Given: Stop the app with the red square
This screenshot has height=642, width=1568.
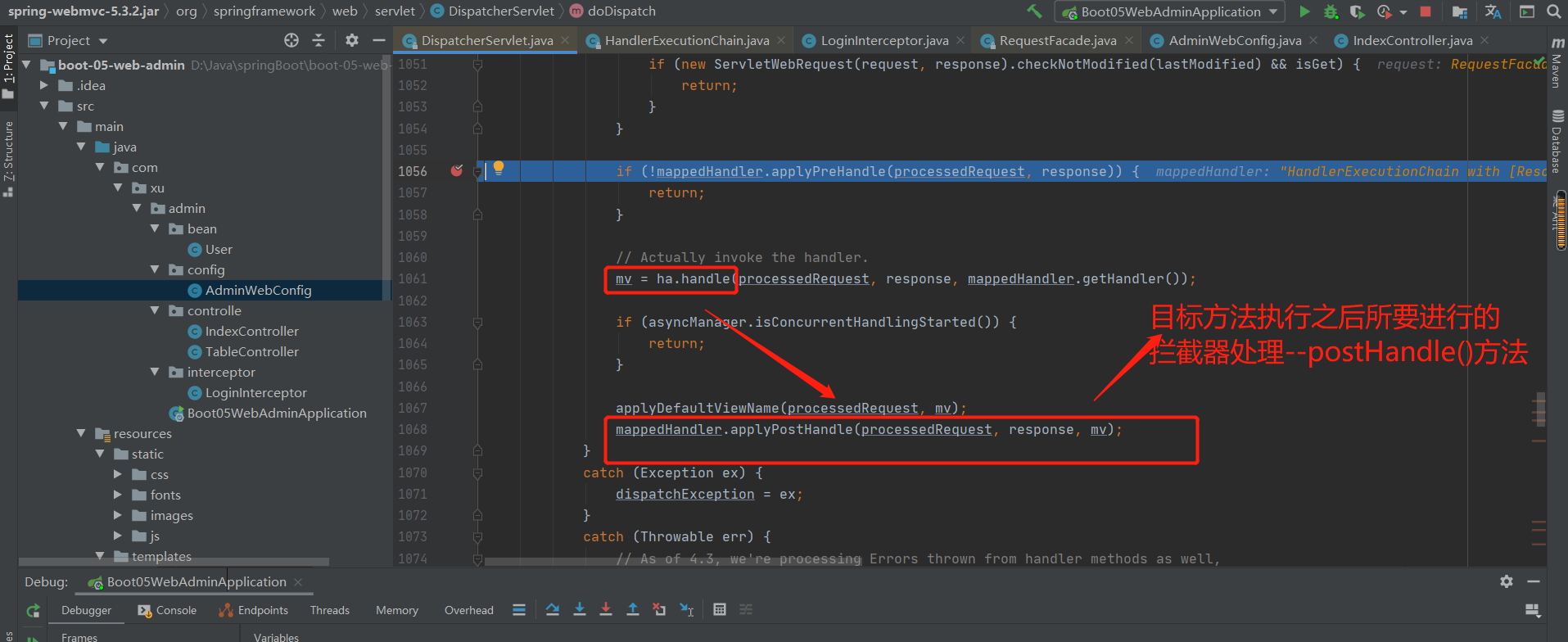Looking at the screenshot, I should pyautogui.click(x=1426, y=11).
